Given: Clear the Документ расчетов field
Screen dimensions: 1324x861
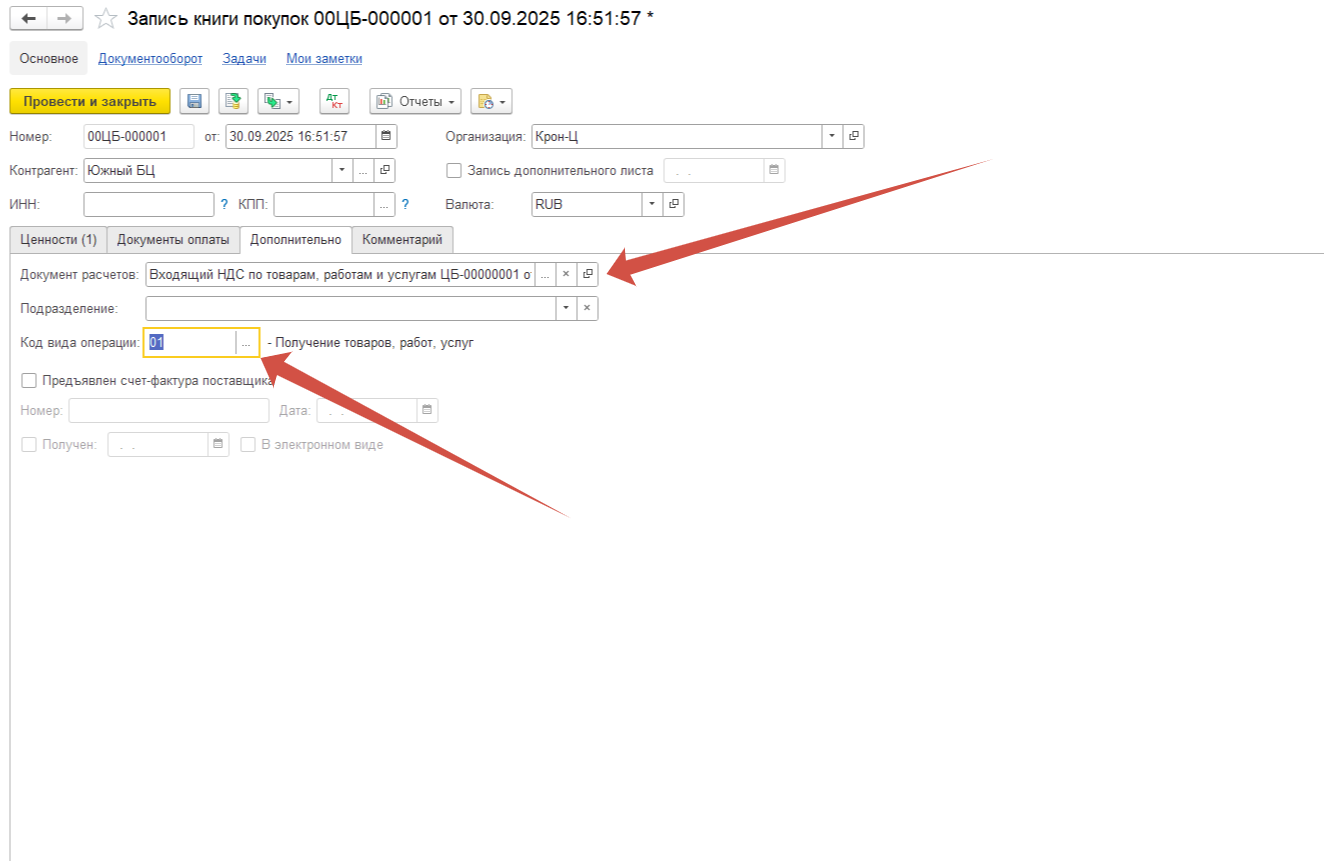Looking at the screenshot, I should point(566,274).
